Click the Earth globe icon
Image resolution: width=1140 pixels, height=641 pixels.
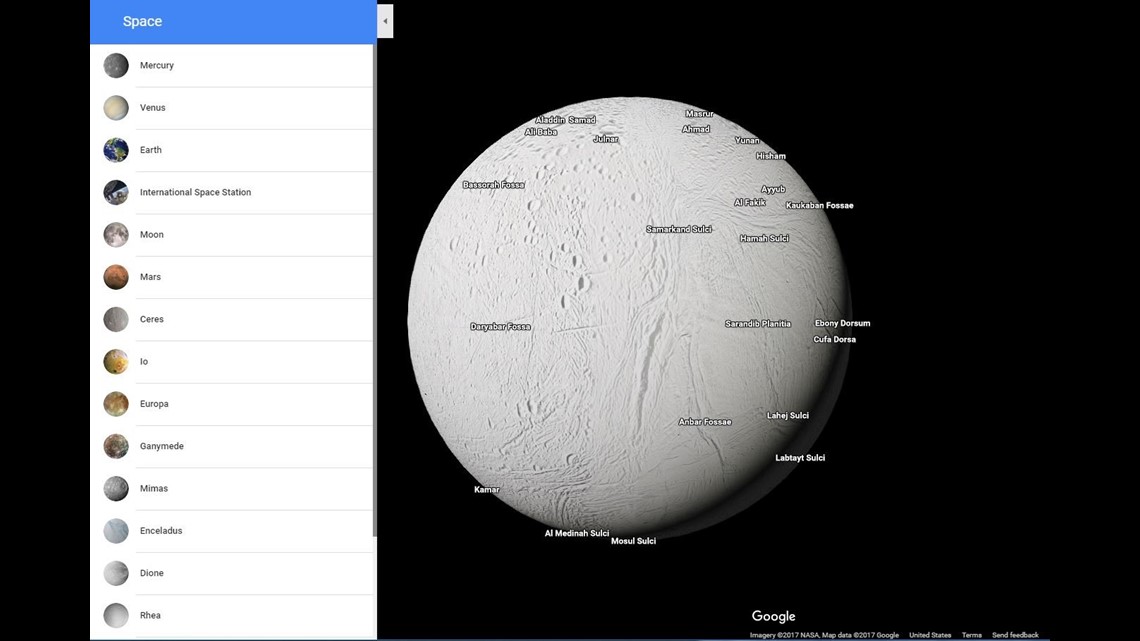(x=116, y=150)
